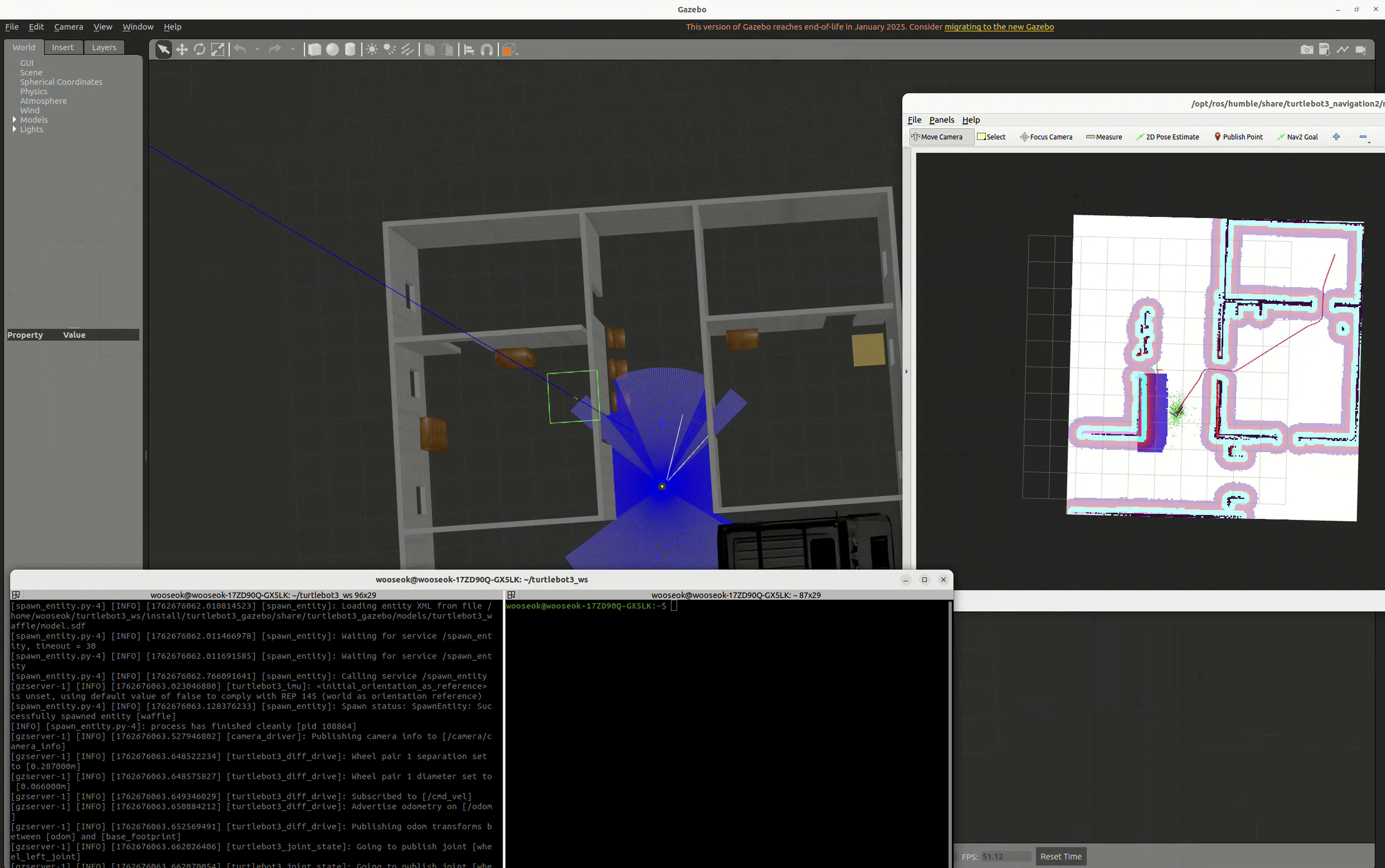Click the RViz side panel collapse handle

(x=906, y=371)
